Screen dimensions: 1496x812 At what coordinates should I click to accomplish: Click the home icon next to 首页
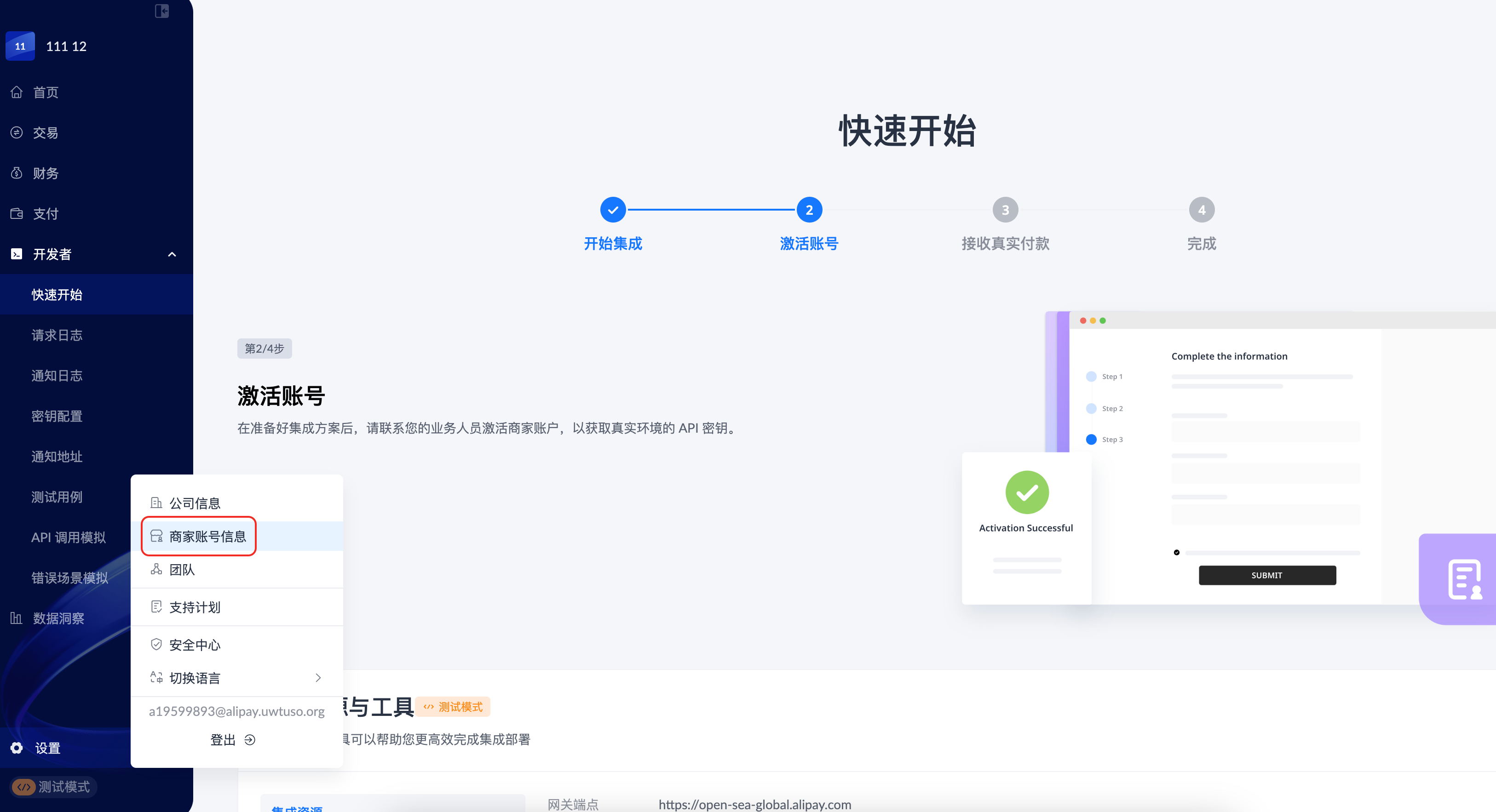point(17,92)
